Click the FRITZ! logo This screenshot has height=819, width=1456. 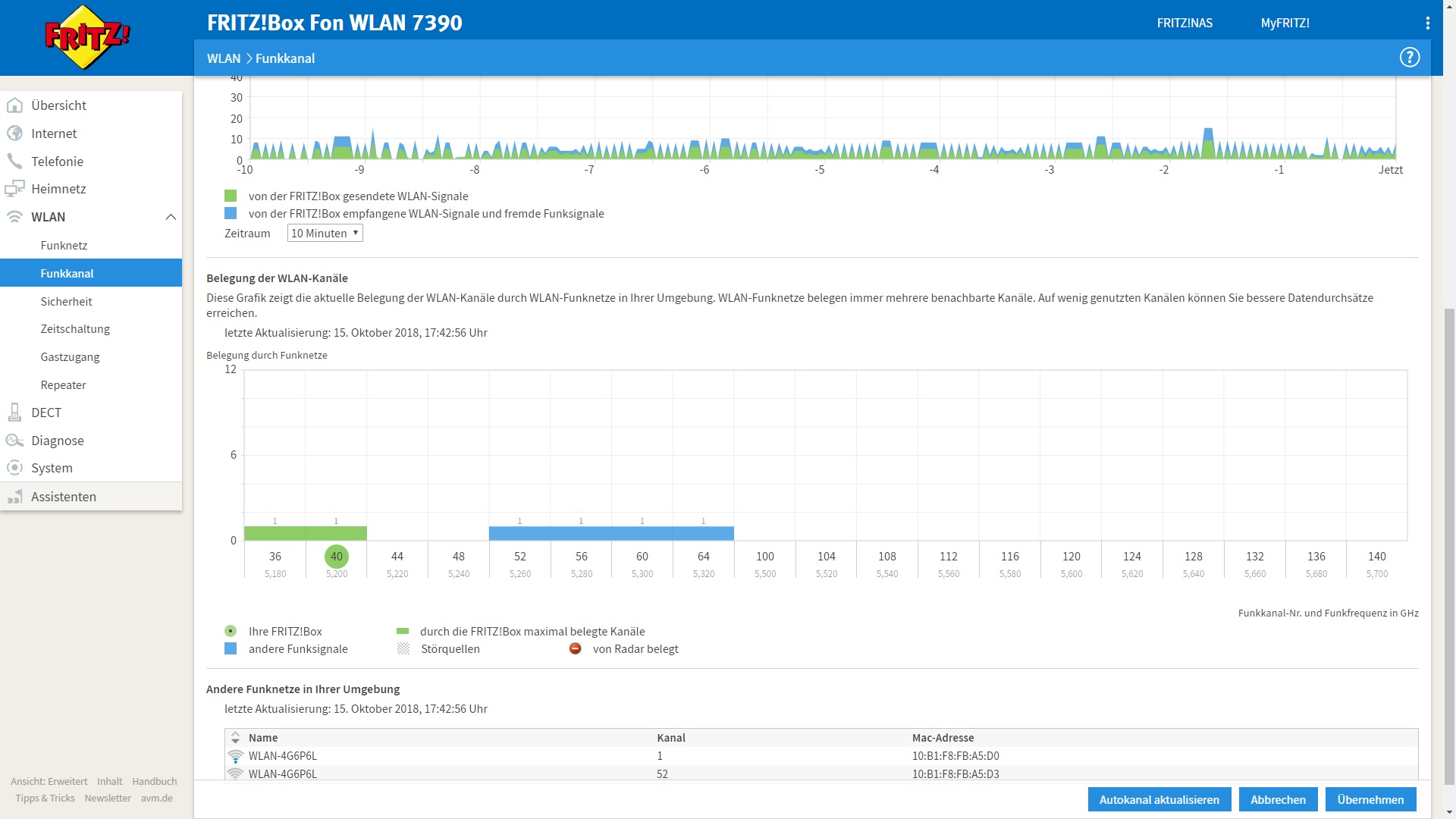(x=87, y=37)
